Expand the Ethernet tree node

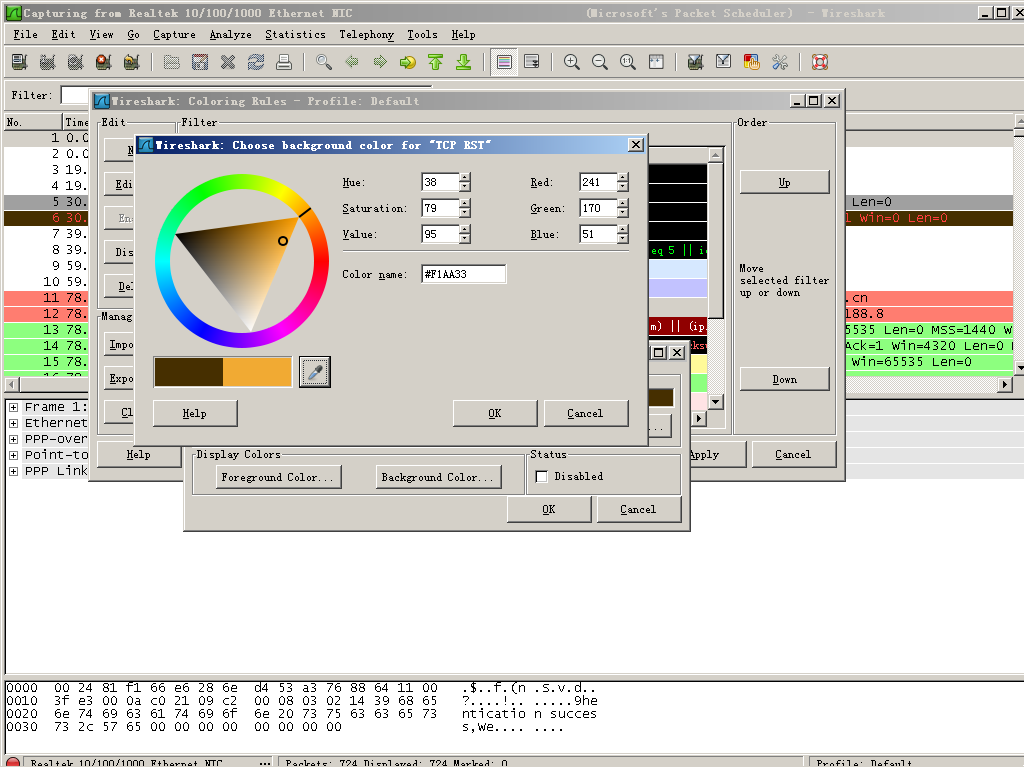(13, 423)
